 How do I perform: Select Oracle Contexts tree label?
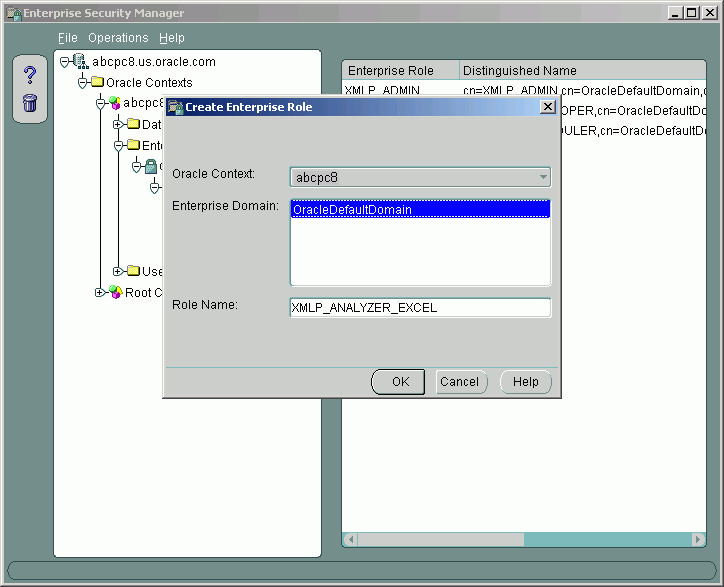(149, 83)
